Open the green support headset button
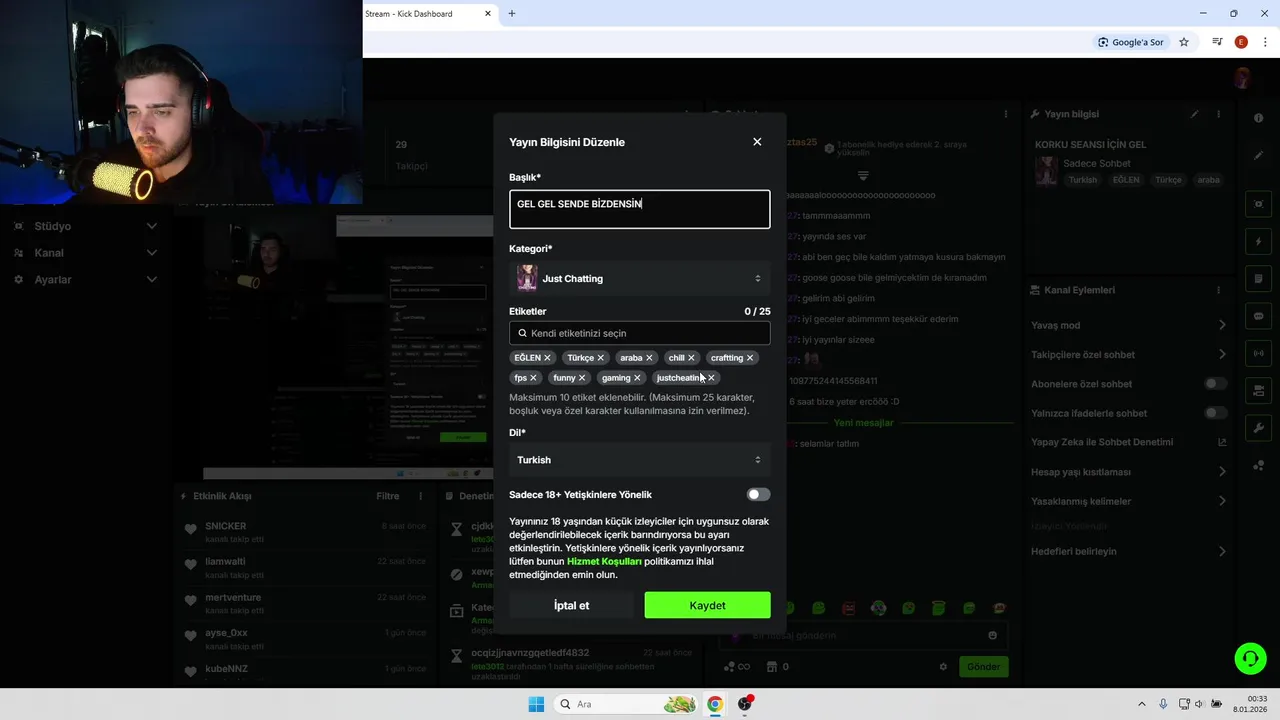 tap(1250, 658)
